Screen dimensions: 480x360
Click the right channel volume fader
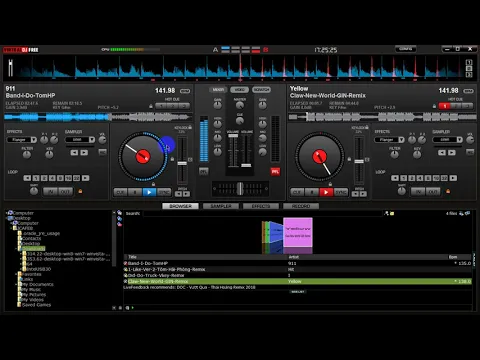point(246,165)
